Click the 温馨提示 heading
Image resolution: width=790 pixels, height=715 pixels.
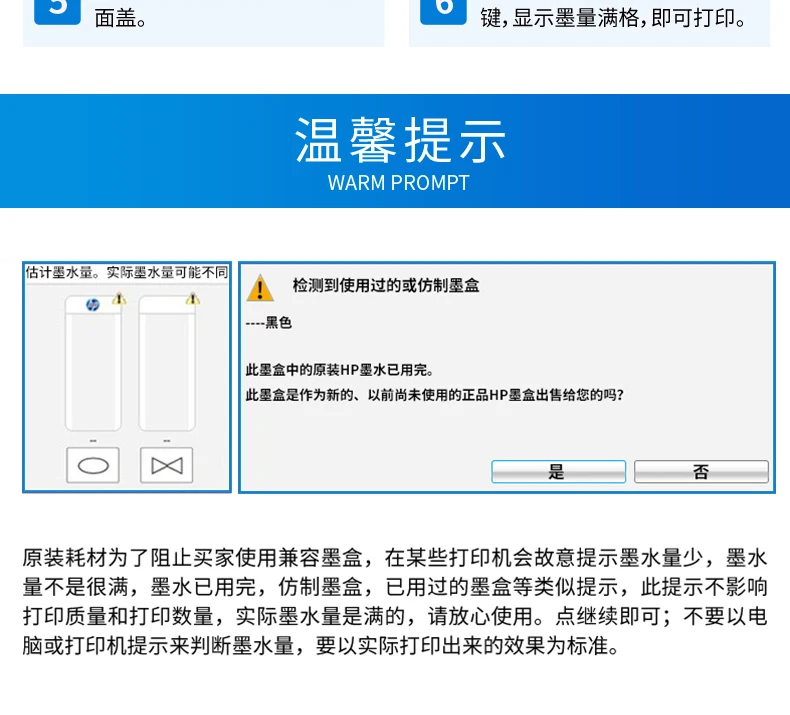click(400, 141)
